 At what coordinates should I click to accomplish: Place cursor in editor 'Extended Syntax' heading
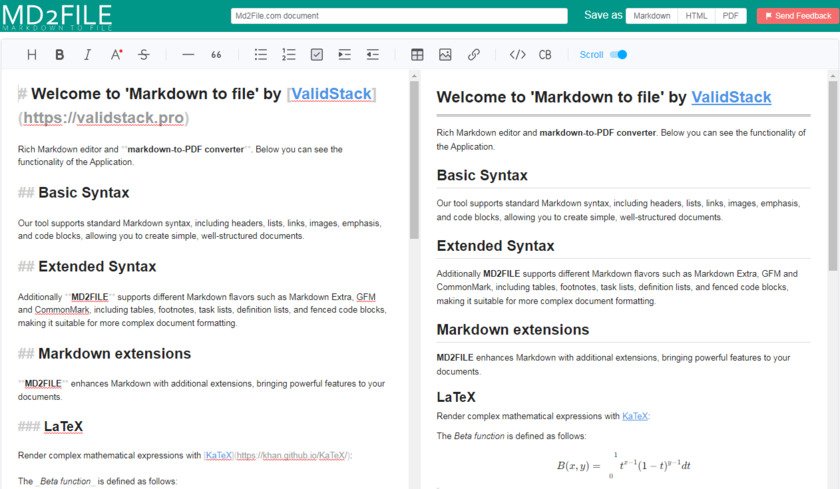[97, 267]
